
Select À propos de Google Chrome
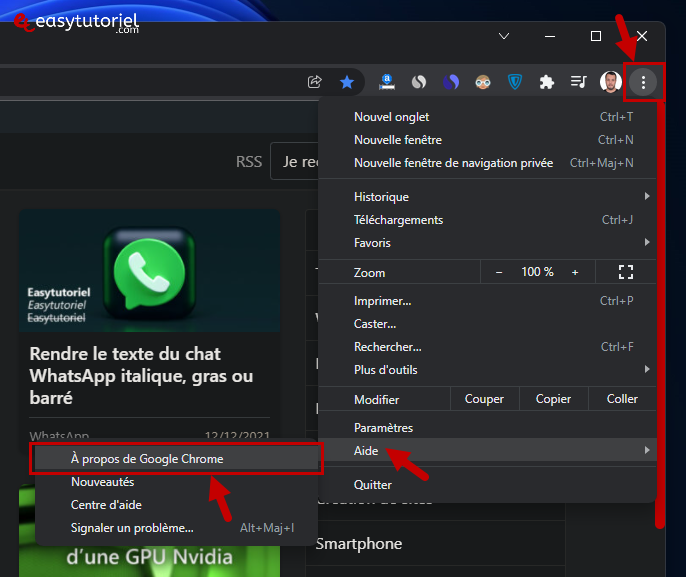pos(176,458)
